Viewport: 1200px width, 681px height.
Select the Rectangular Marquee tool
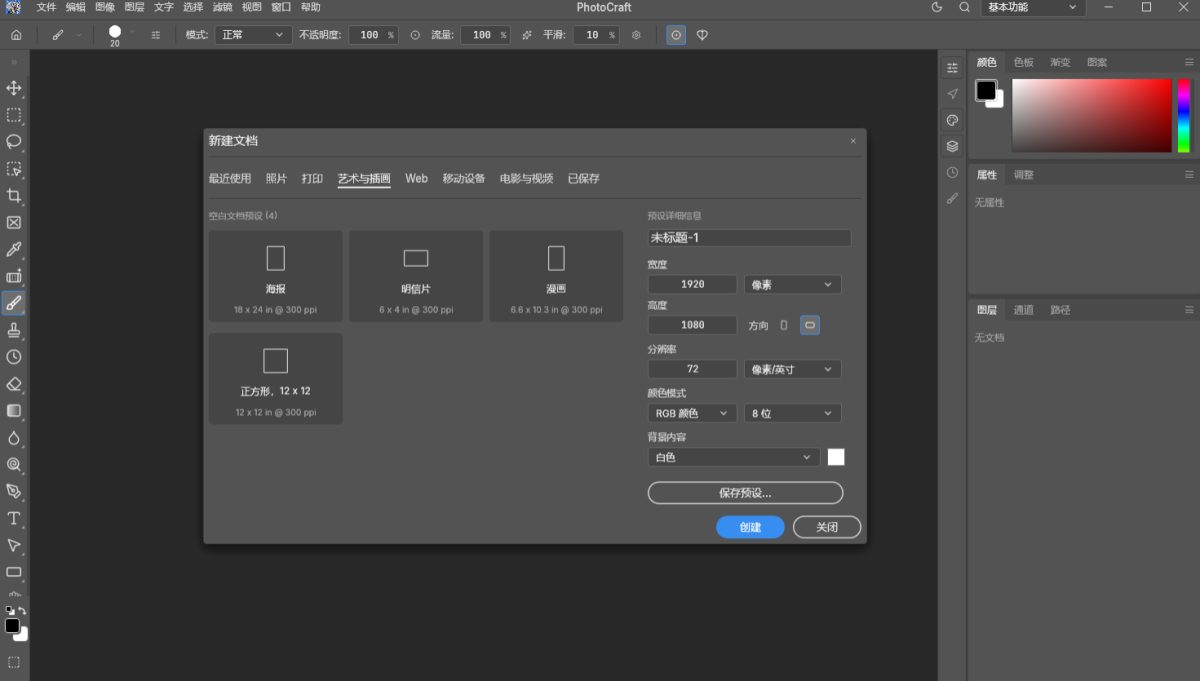coord(14,115)
